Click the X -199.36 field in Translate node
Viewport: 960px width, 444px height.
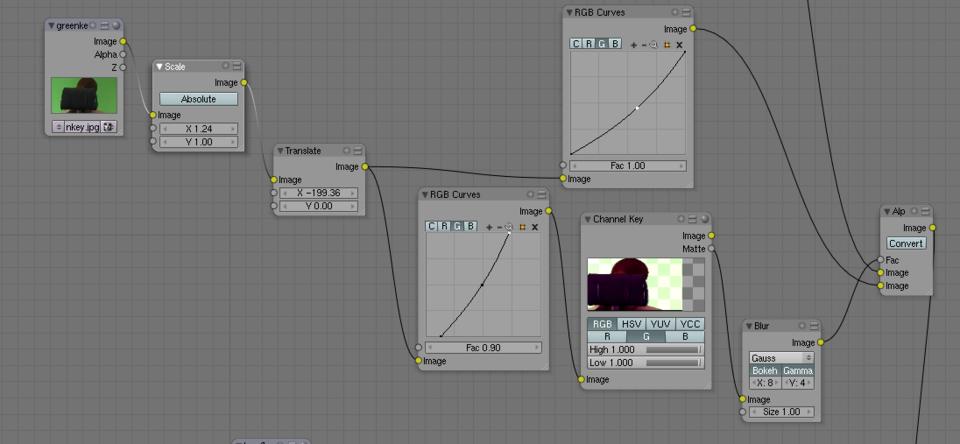pos(320,192)
